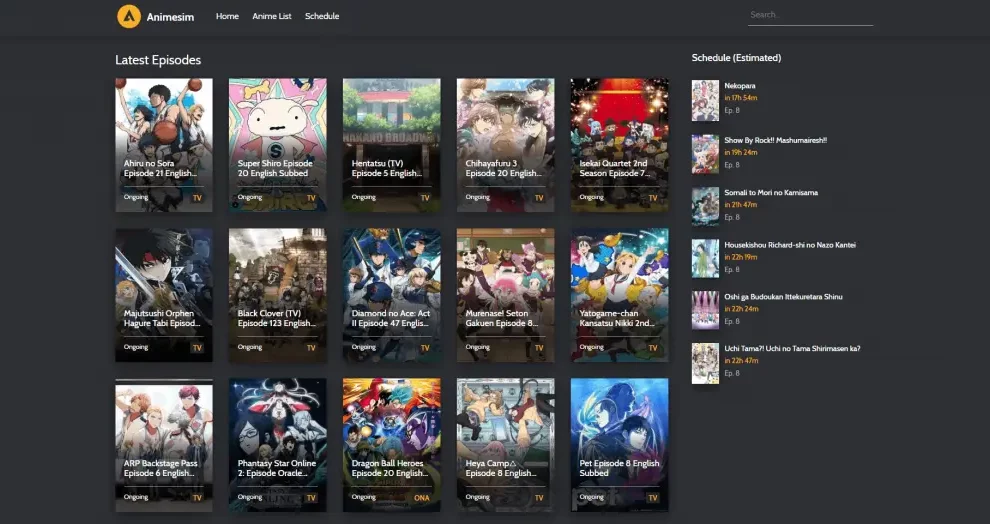The image size is (990, 524).
Task: Open Somali to Mori no Kamisama title
Action: point(771,193)
